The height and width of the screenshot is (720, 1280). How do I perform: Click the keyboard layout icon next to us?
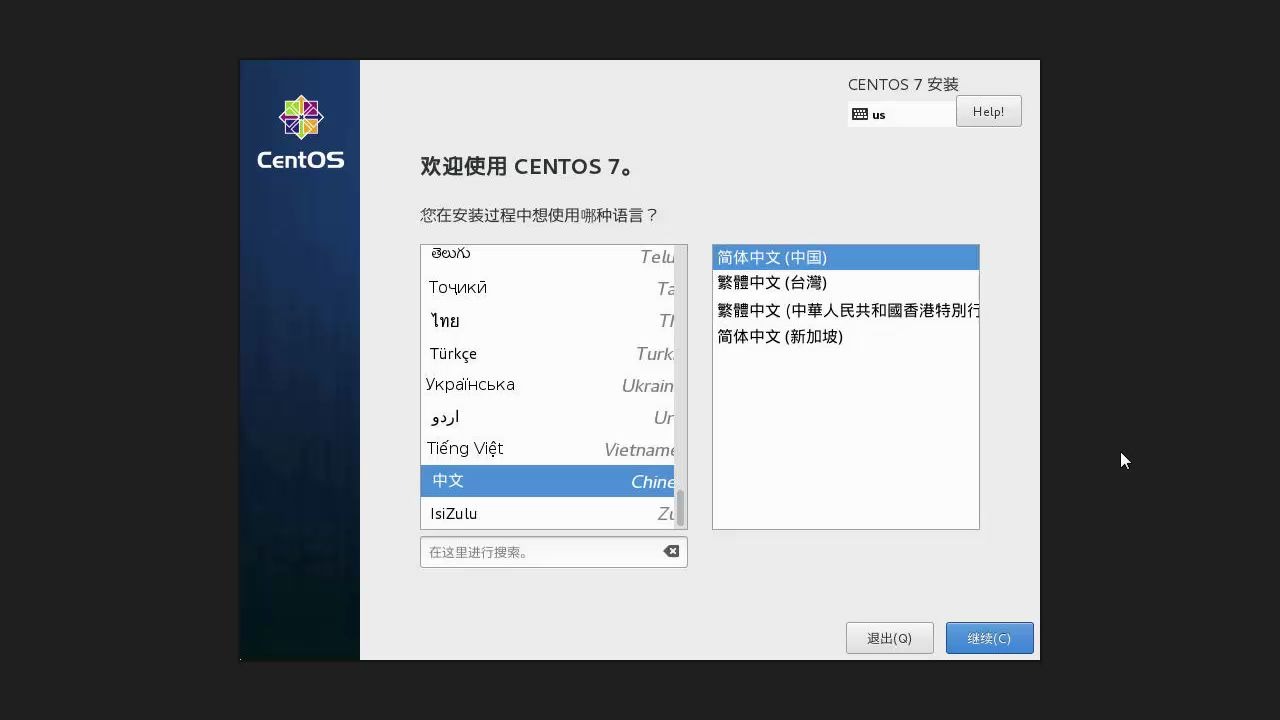859,114
